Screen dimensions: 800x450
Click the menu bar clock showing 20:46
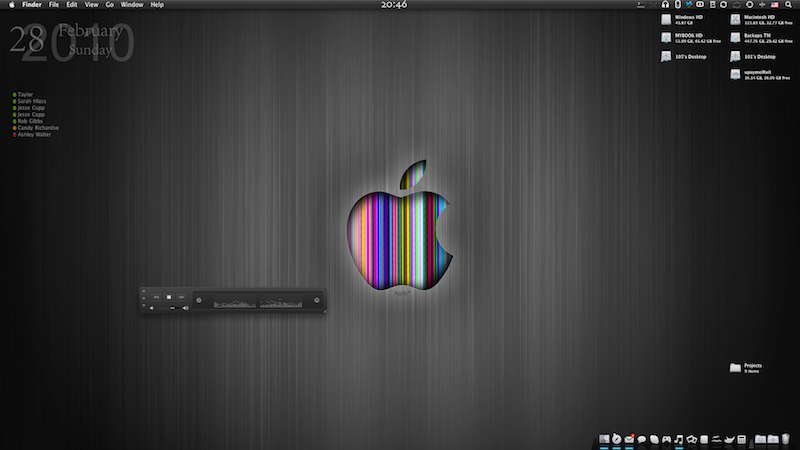[x=394, y=5]
